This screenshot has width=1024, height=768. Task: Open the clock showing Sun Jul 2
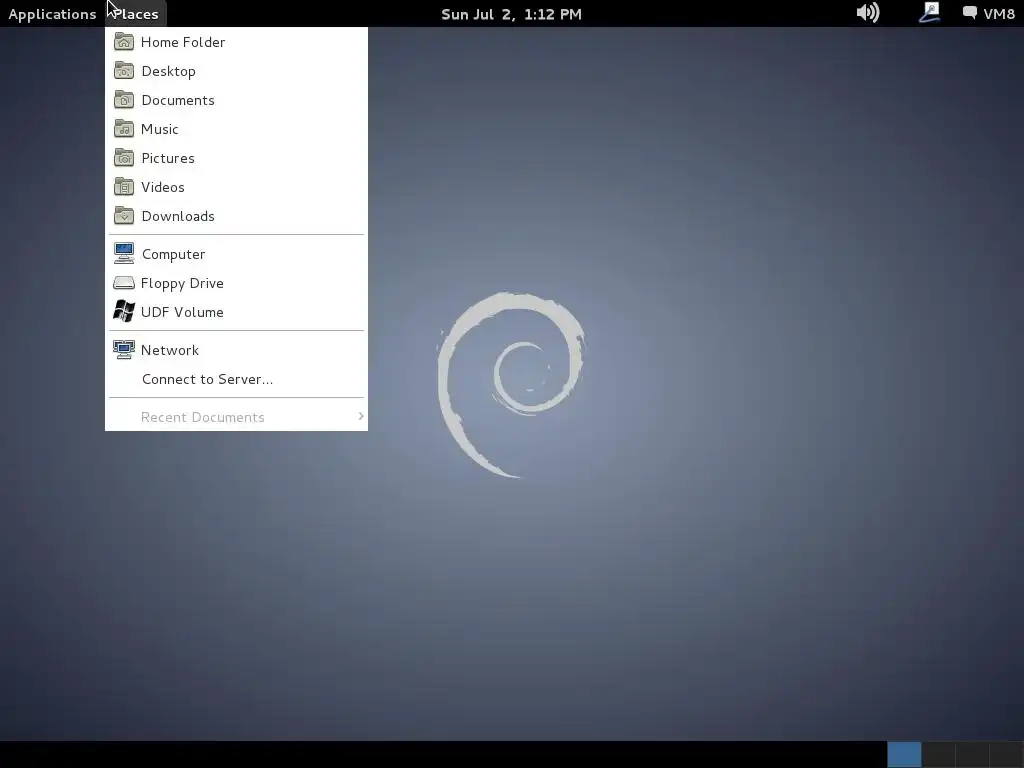(x=511, y=14)
